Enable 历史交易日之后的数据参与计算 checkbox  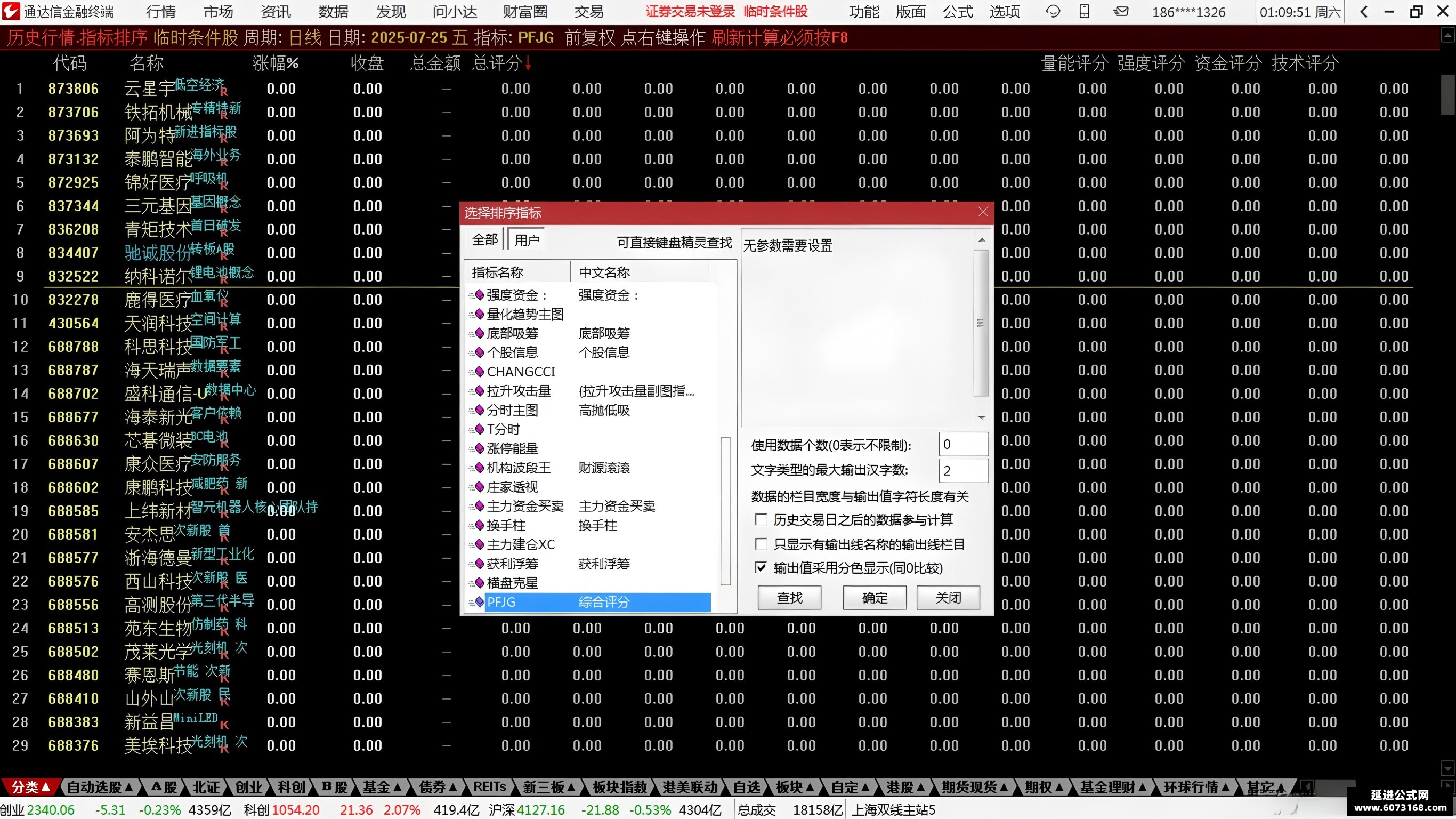coord(762,519)
